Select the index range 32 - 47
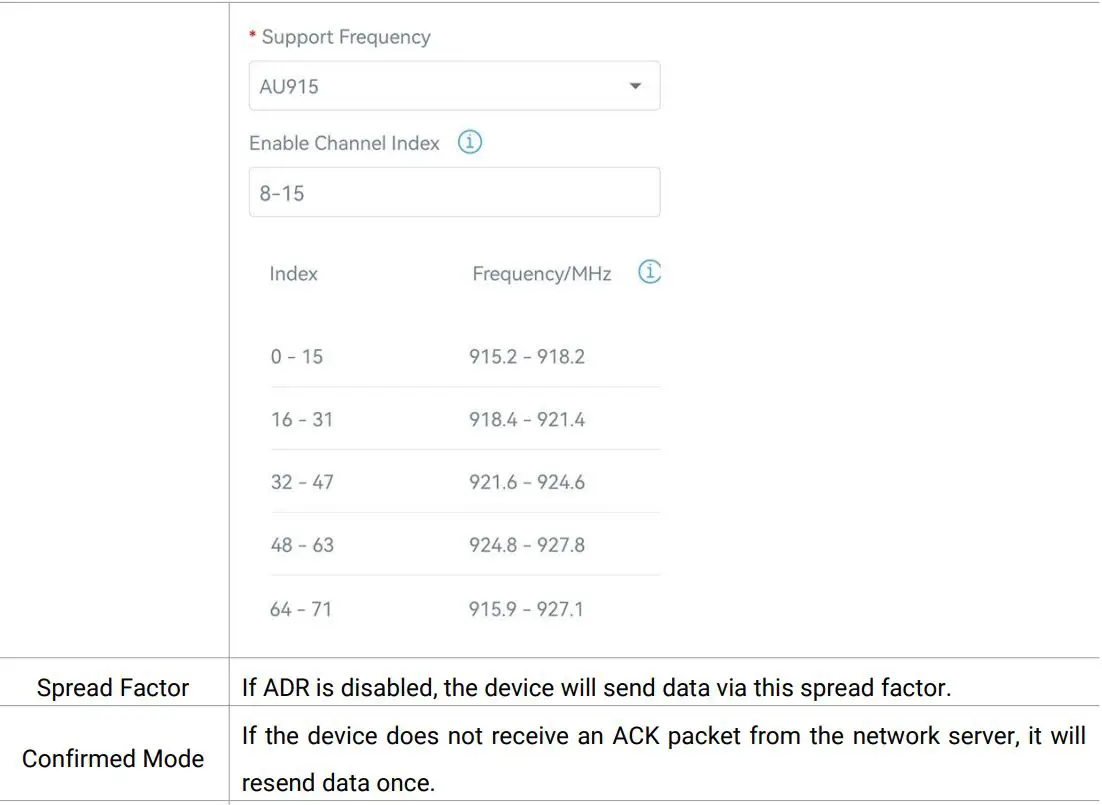 pos(301,482)
